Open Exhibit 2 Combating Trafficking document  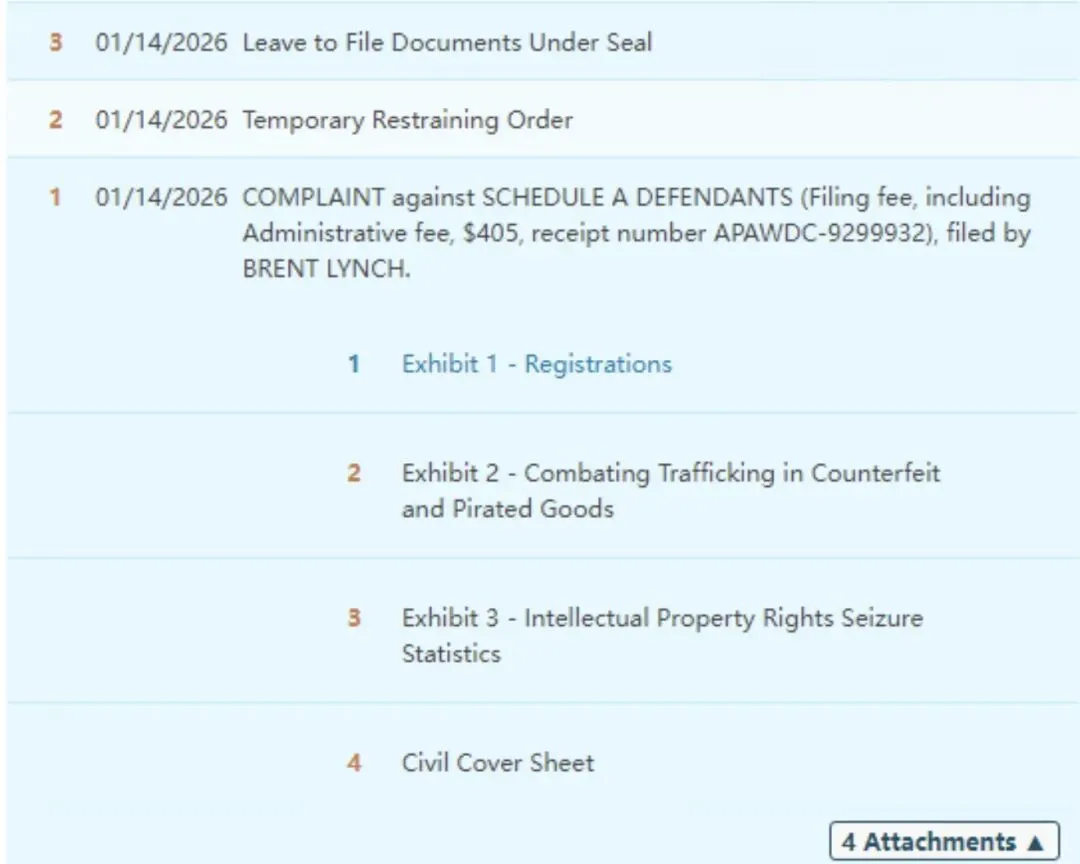point(670,490)
